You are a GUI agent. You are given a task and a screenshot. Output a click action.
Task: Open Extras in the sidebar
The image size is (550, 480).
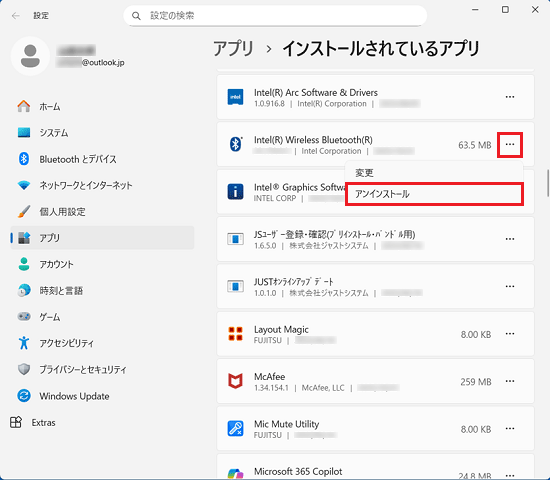33,422
